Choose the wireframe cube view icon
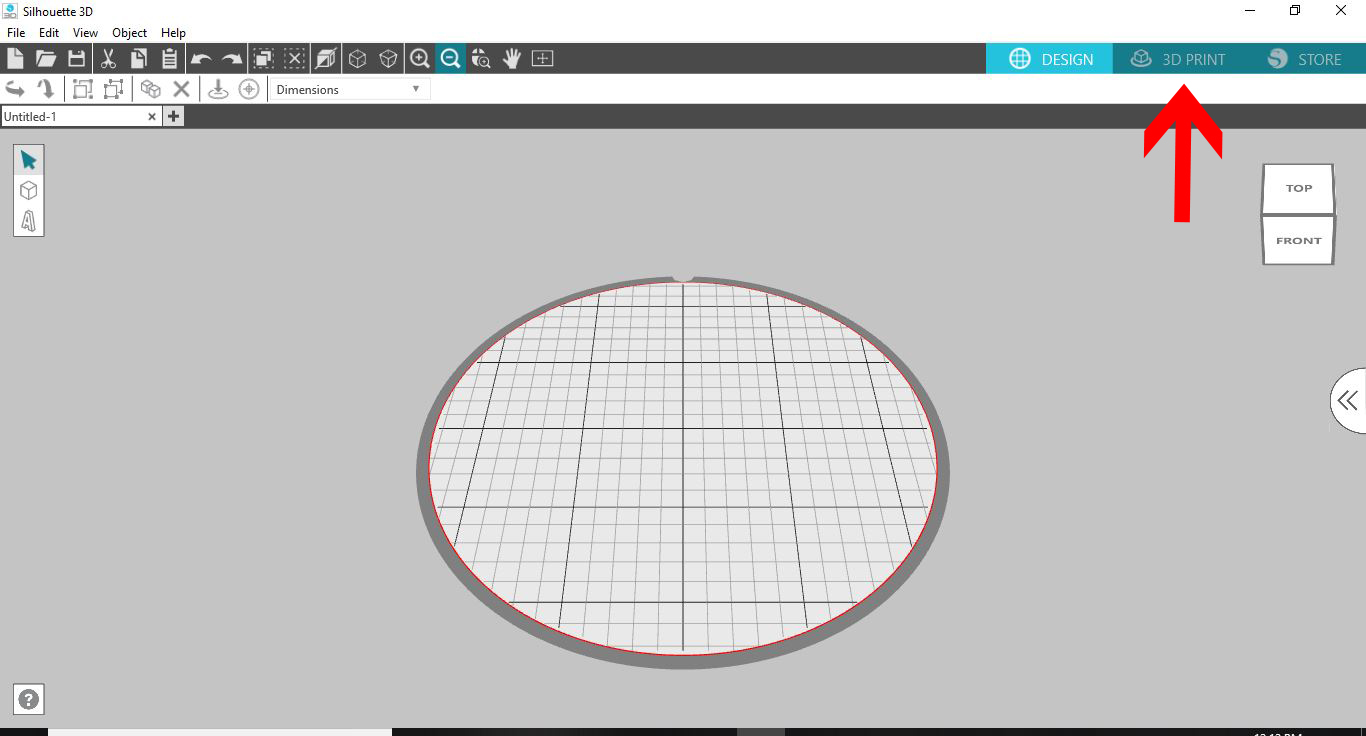The height and width of the screenshot is (736, 1366). tap(357, 58)
